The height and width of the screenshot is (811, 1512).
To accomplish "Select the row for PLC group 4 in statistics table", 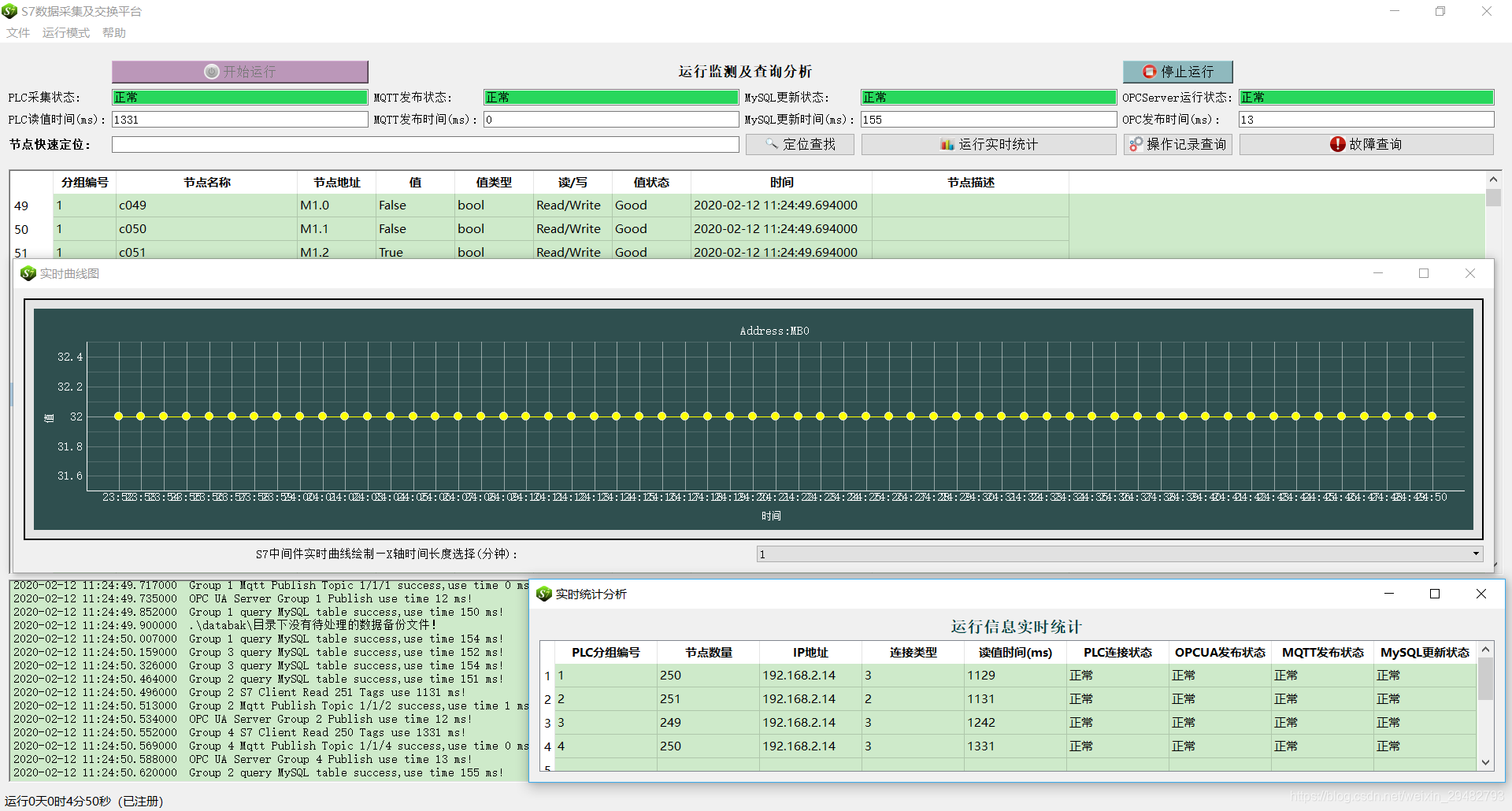I will point(787,746).
